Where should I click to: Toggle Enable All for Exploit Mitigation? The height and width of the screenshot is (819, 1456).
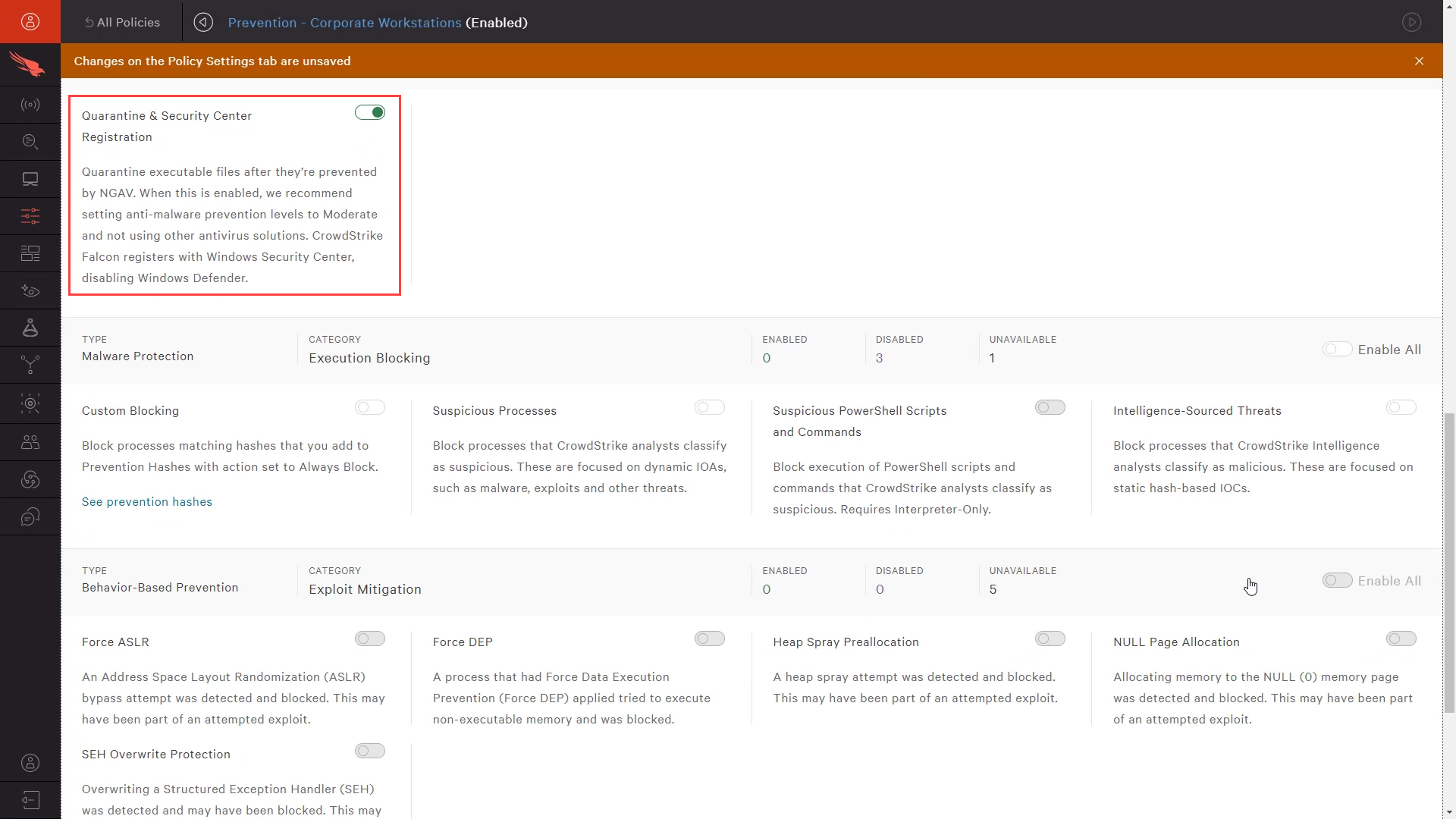(x=1337, y=580)
